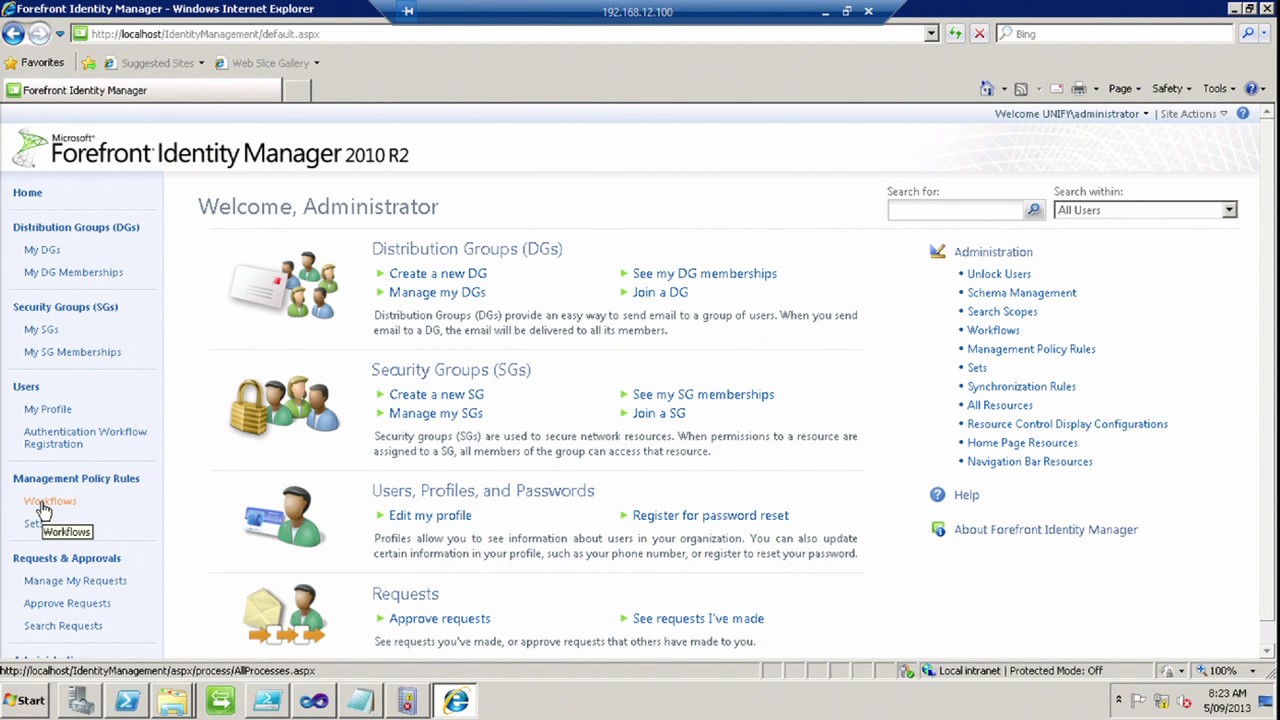Click the Bing search magnifier button
Viewport: 1280px width, 720px height.
coord(1247,34)
